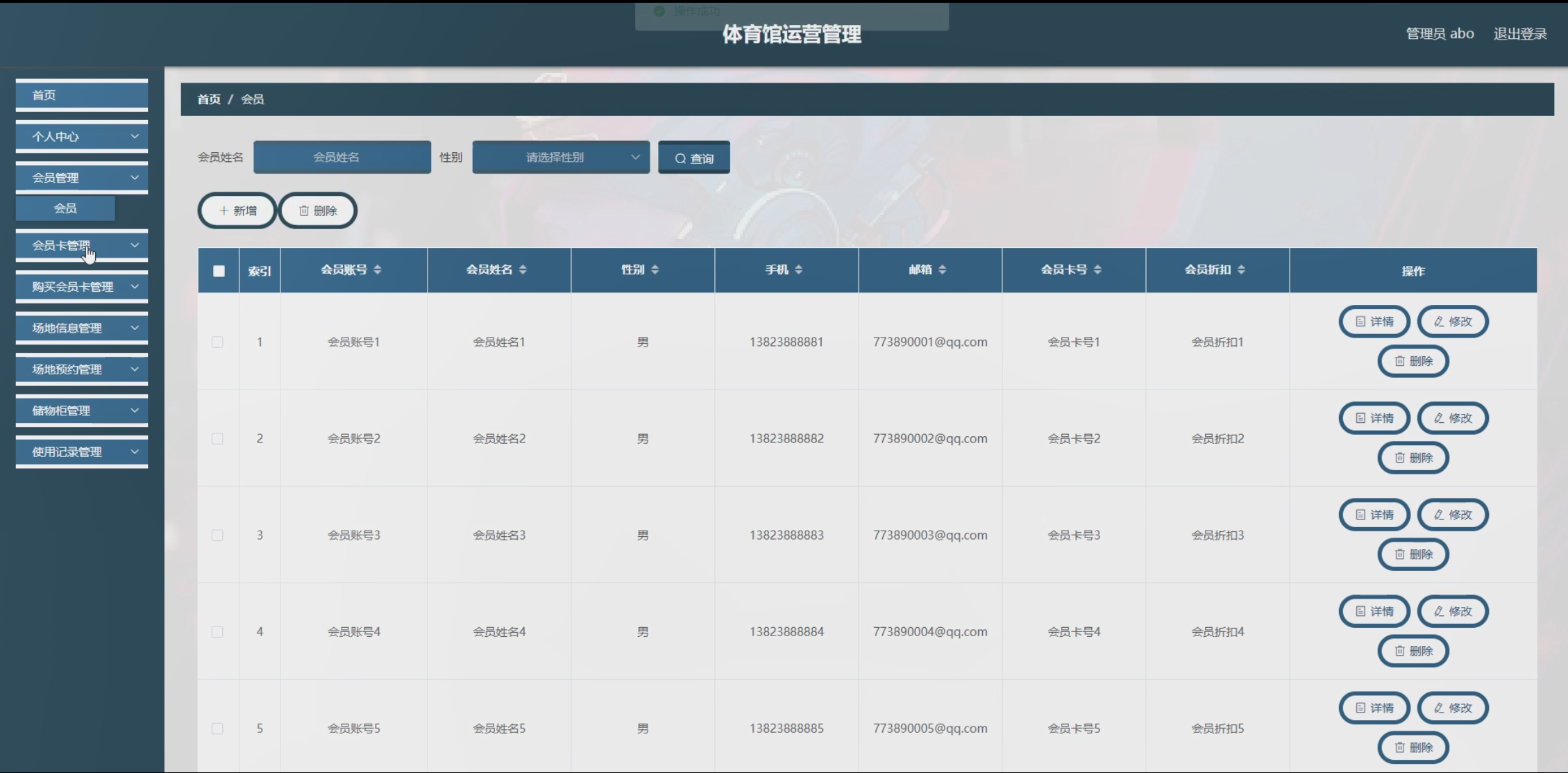Click 退出登录 in the header
Image resolution: width=1568 pixels, height=773 pixels.
(x=1520, y=34)
